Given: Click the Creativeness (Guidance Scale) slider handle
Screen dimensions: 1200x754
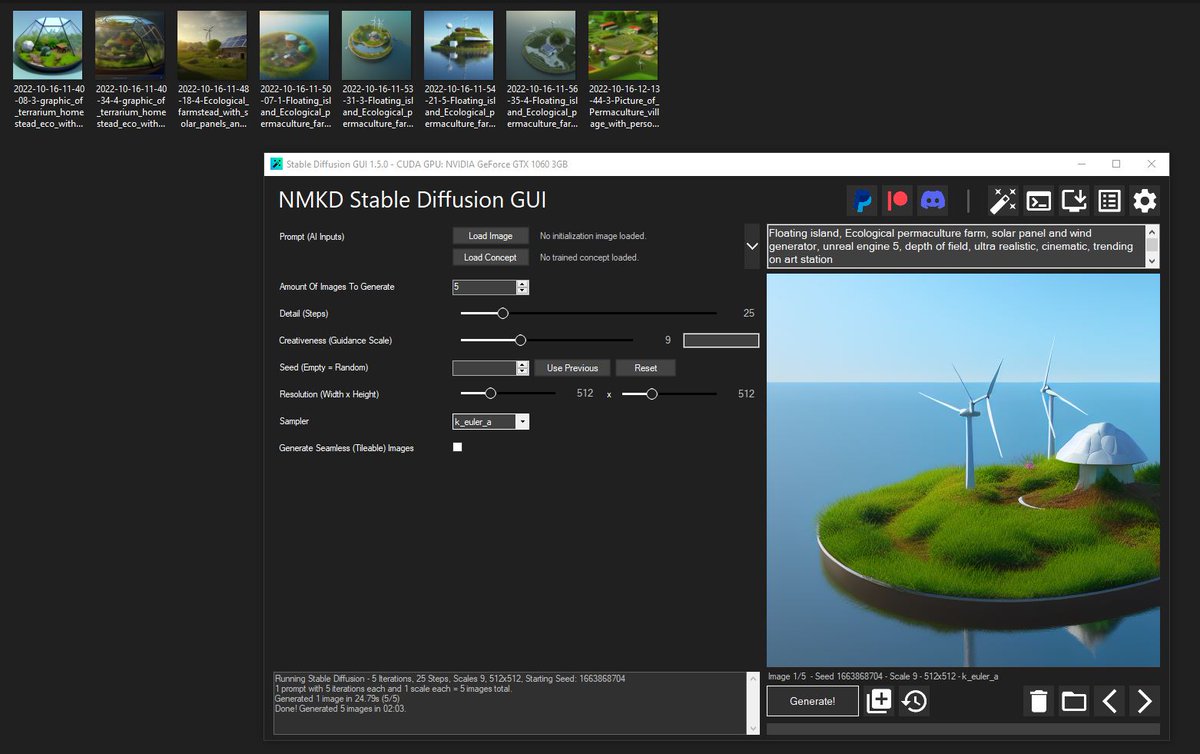Looking at the screenshot, I should [520, 341].
